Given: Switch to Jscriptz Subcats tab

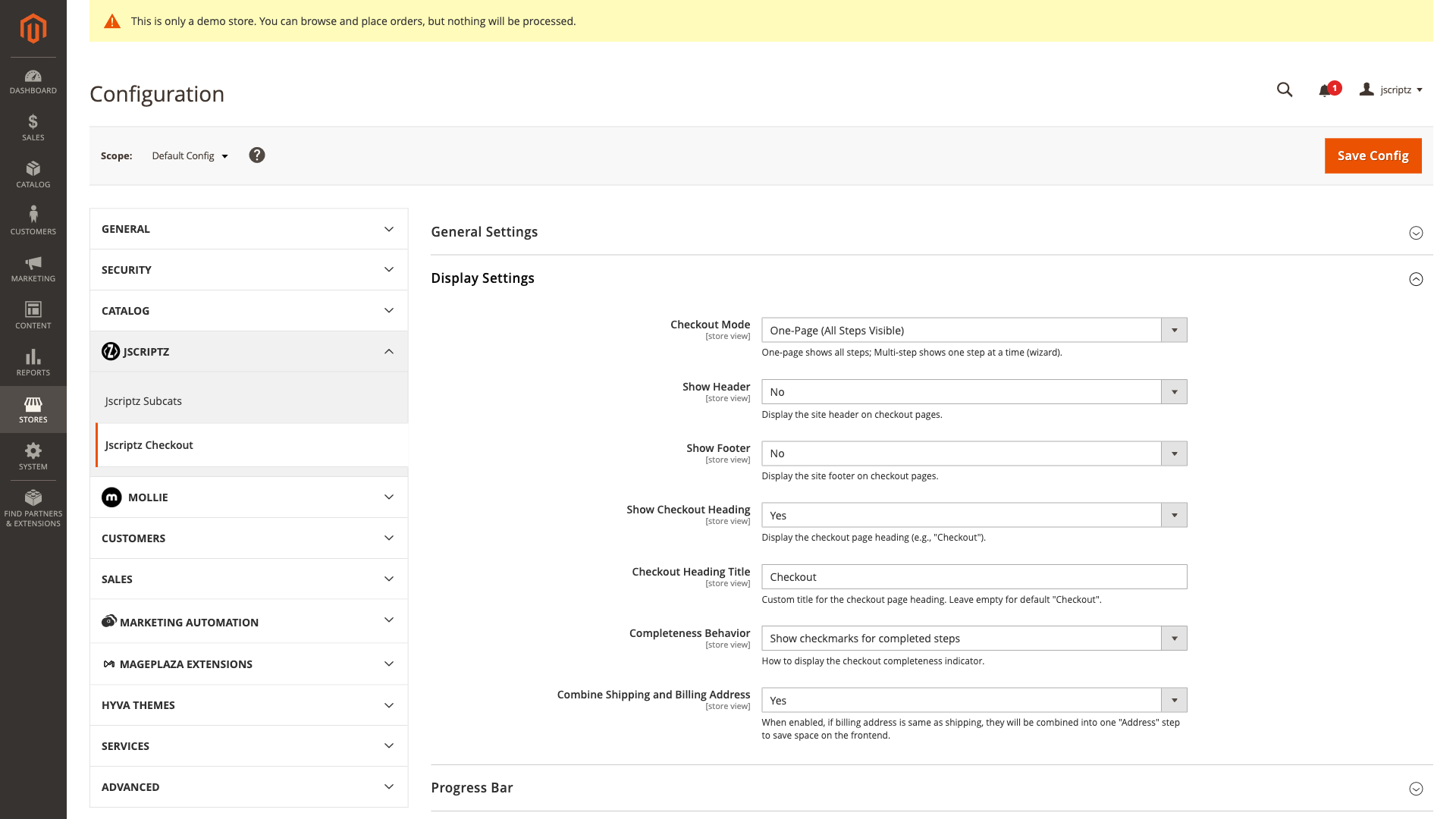Looking at the screenshot, I should click(143, 400).
